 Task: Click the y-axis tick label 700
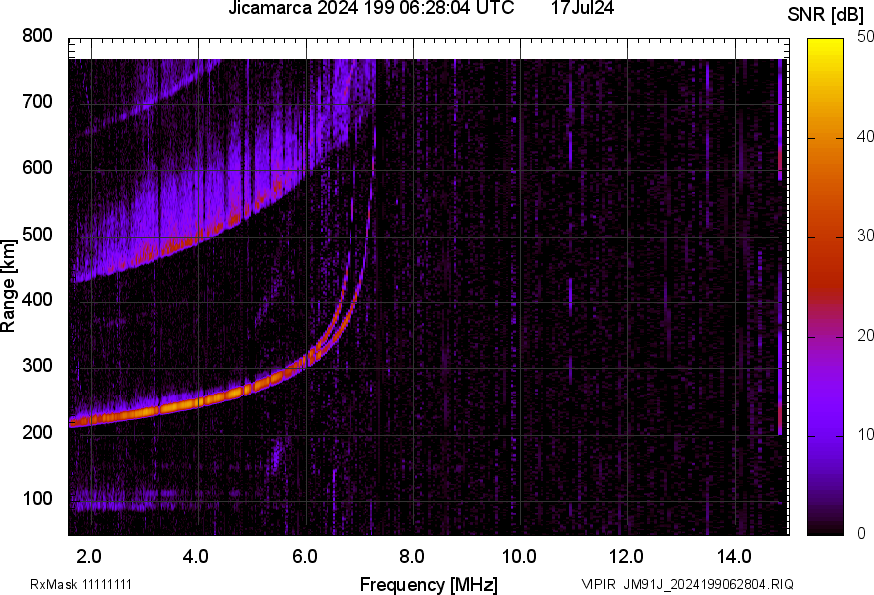pyautogui.click(x=37, y=101)
